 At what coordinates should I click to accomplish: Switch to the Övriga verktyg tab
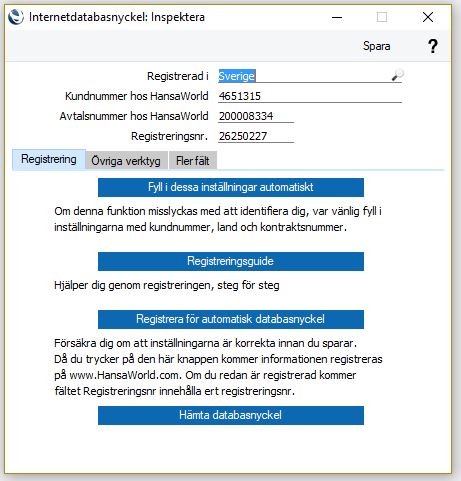tap(126, 161)
